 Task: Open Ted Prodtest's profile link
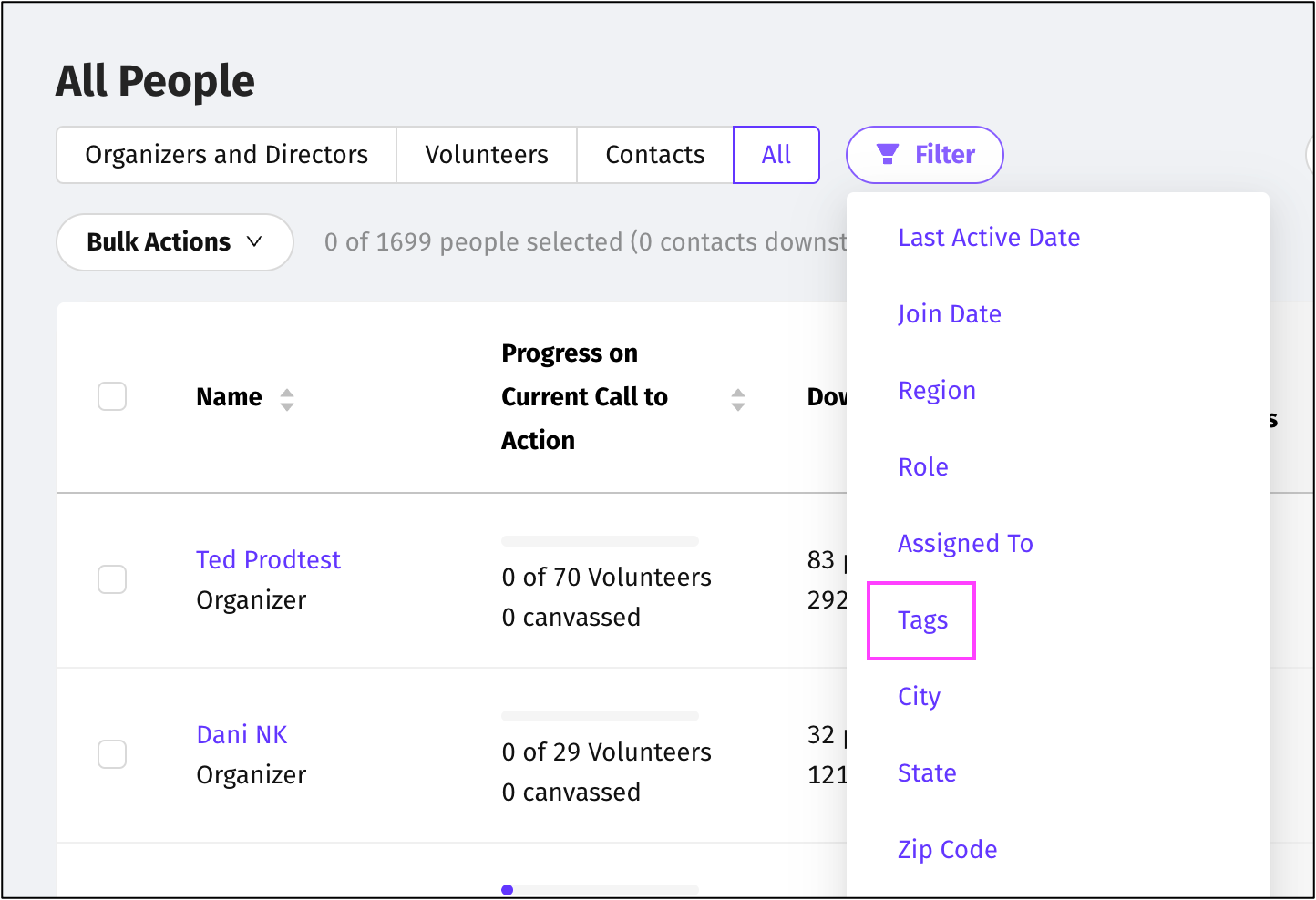pyautogui.click(x=268, y=559)
